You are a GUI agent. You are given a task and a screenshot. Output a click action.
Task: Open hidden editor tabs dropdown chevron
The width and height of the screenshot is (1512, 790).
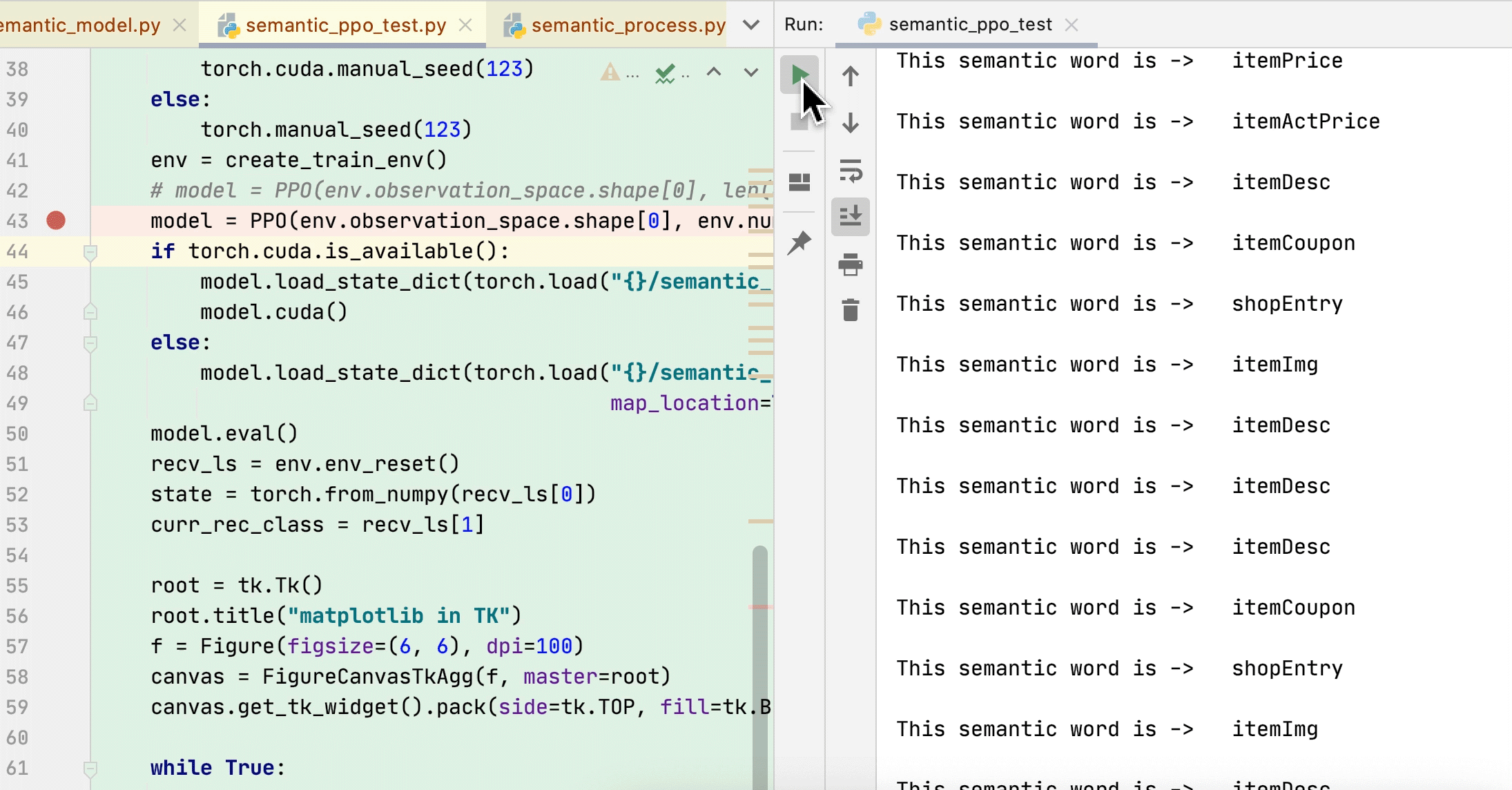coord(751,25)
